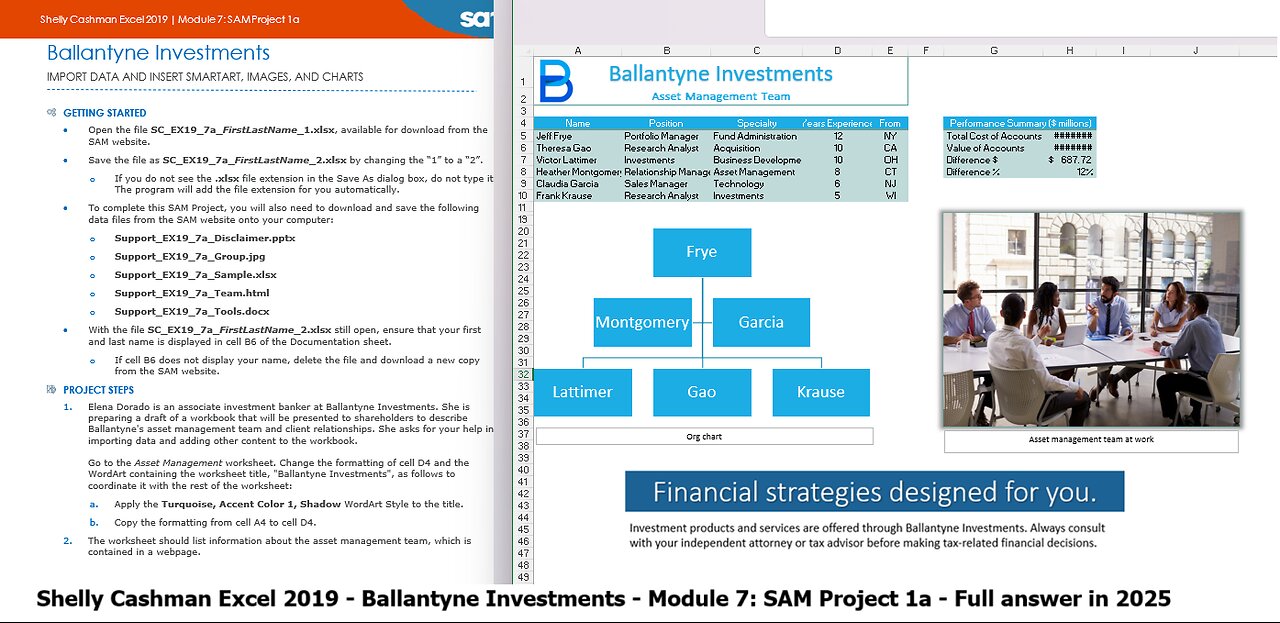Click the Asset management team at work caption

coord(1091,440)
